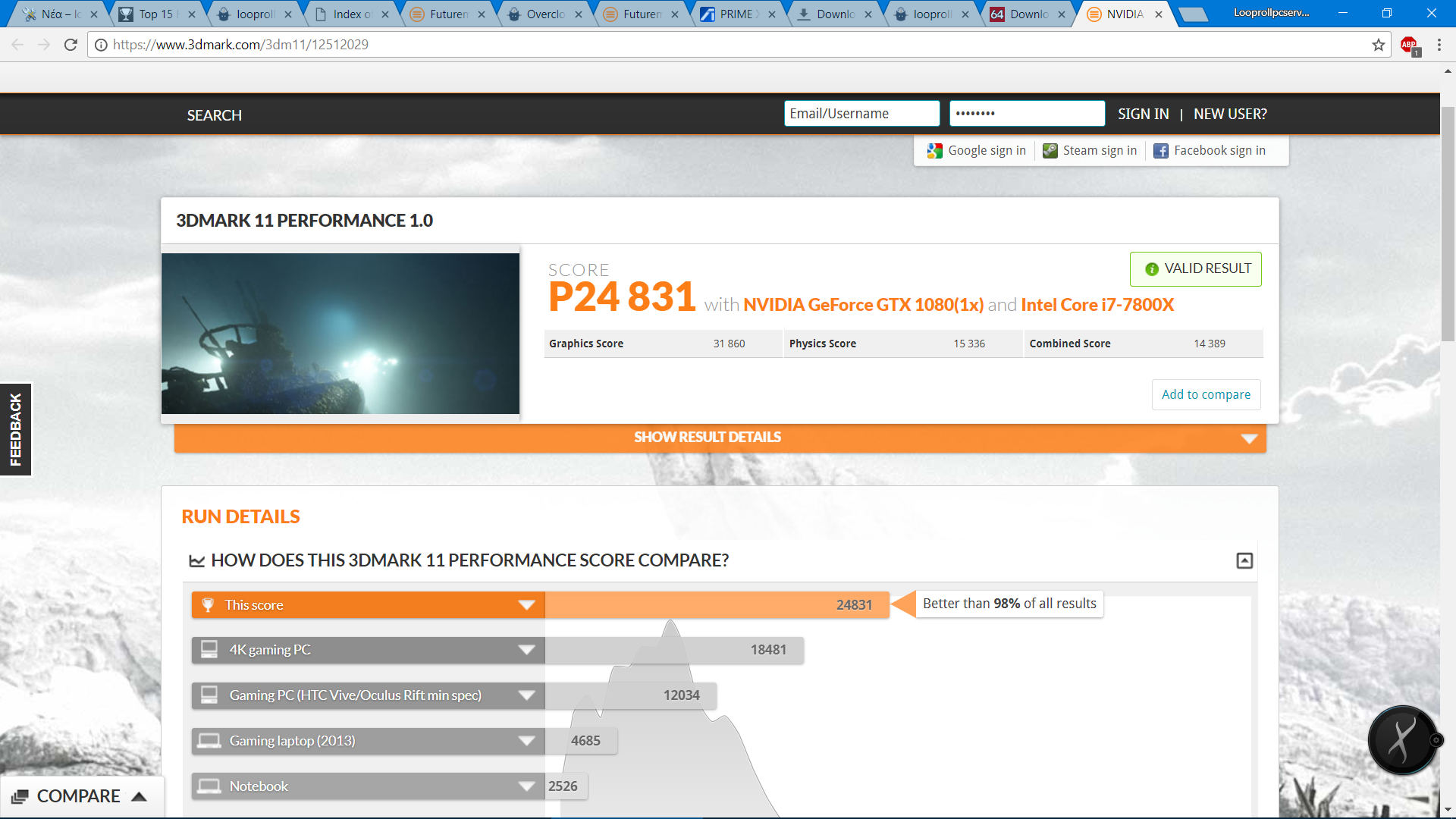Click the NEW USER? link
Screen dimensions: 1456x819
pos(1230,114)
